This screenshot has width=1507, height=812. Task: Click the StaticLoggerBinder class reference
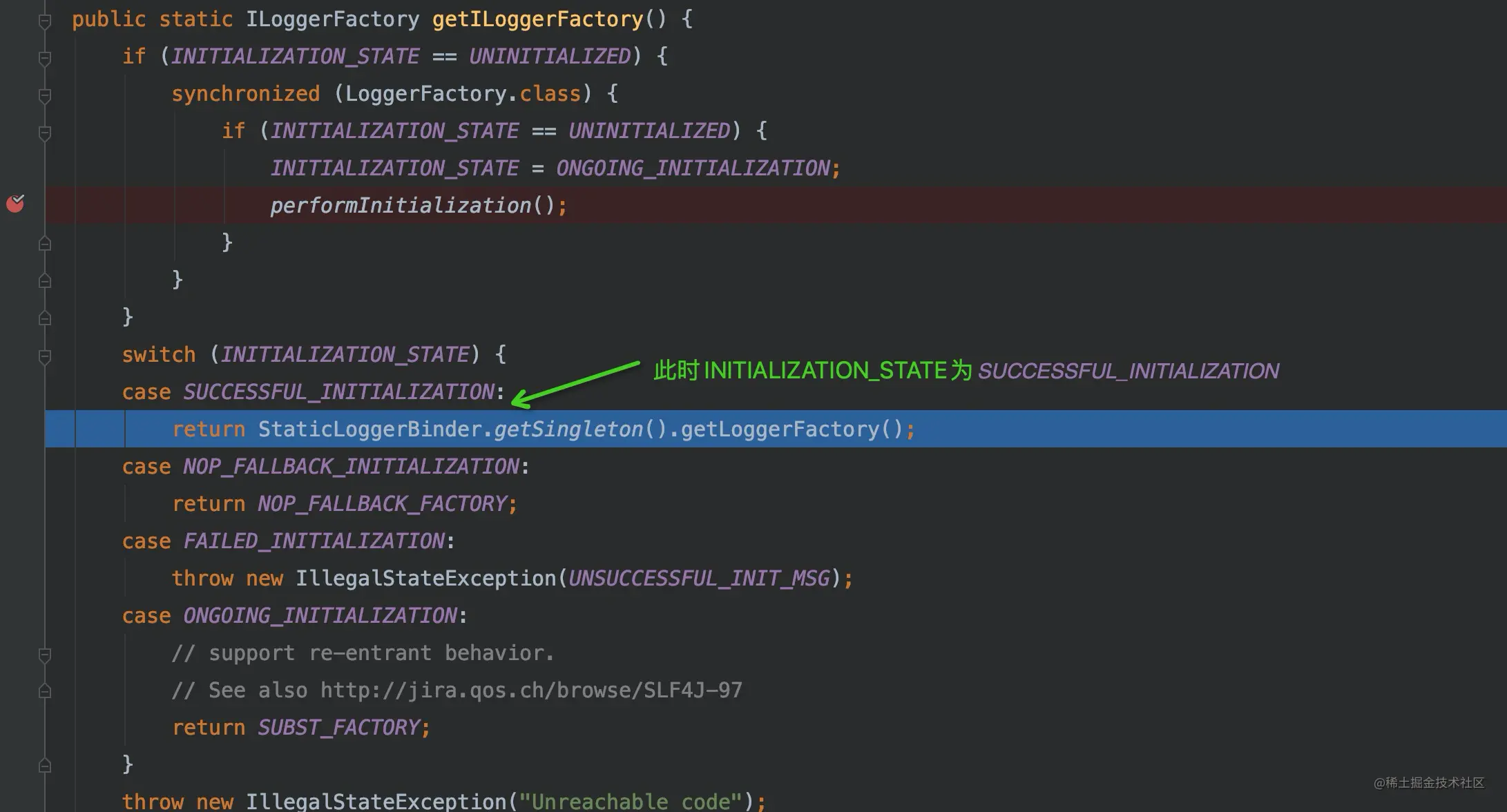tap(369, 429)
